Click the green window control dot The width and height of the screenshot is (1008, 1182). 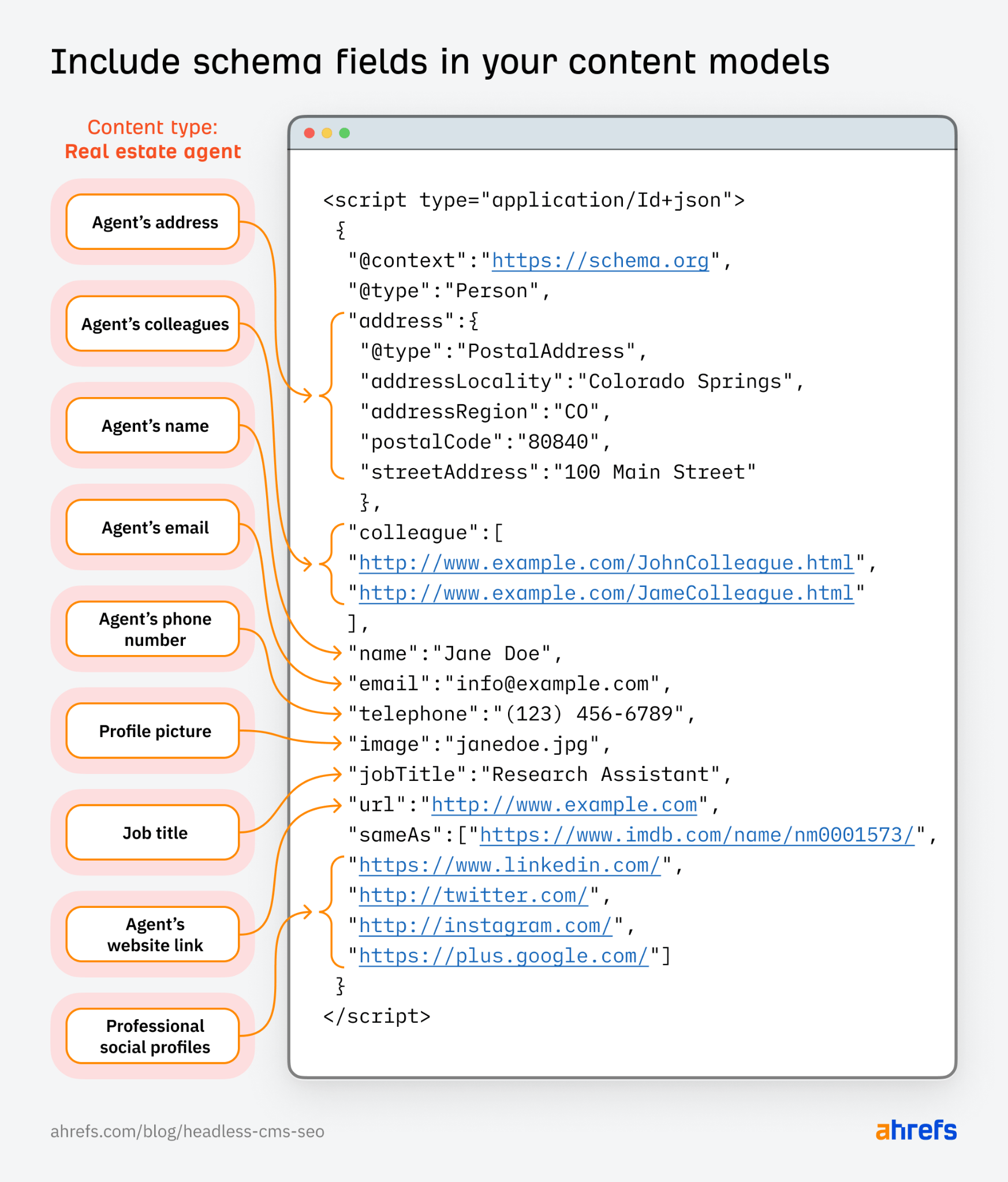tap(344, 133)
